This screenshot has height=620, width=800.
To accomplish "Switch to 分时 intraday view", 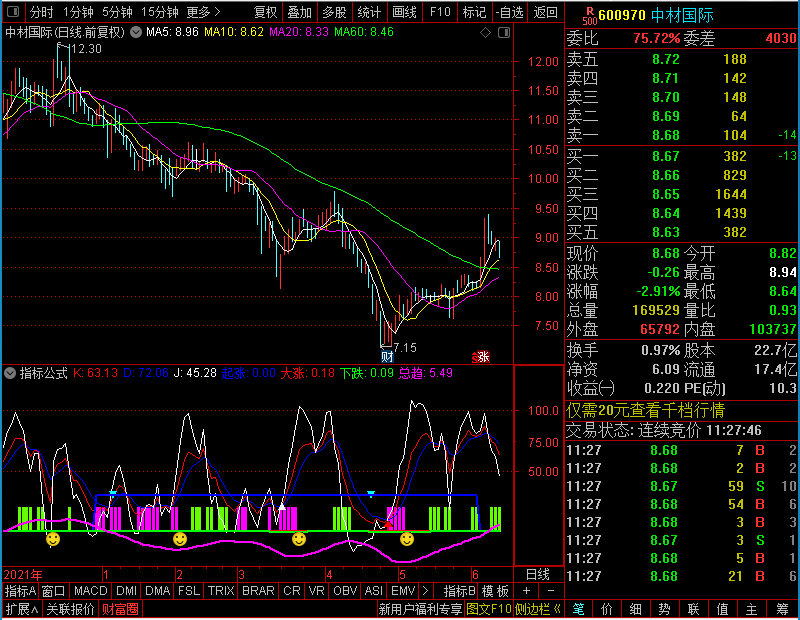I will [x=41, y=12].
